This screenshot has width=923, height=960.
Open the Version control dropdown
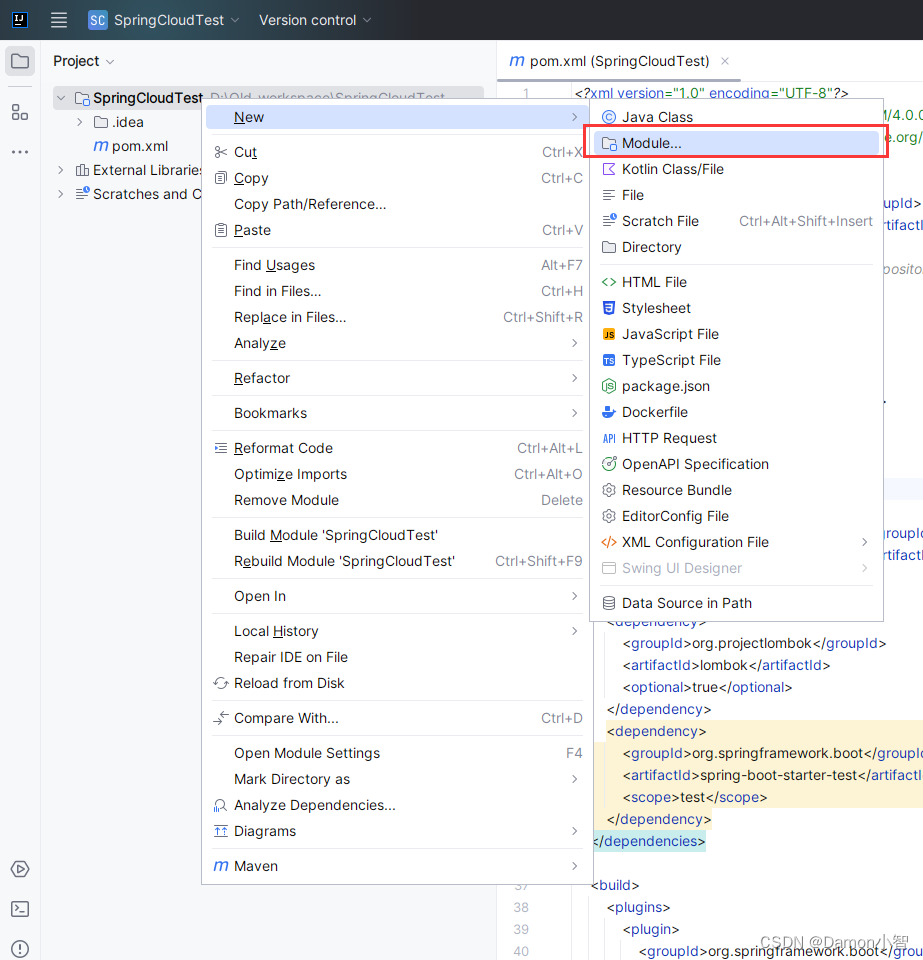pos(315,20)
